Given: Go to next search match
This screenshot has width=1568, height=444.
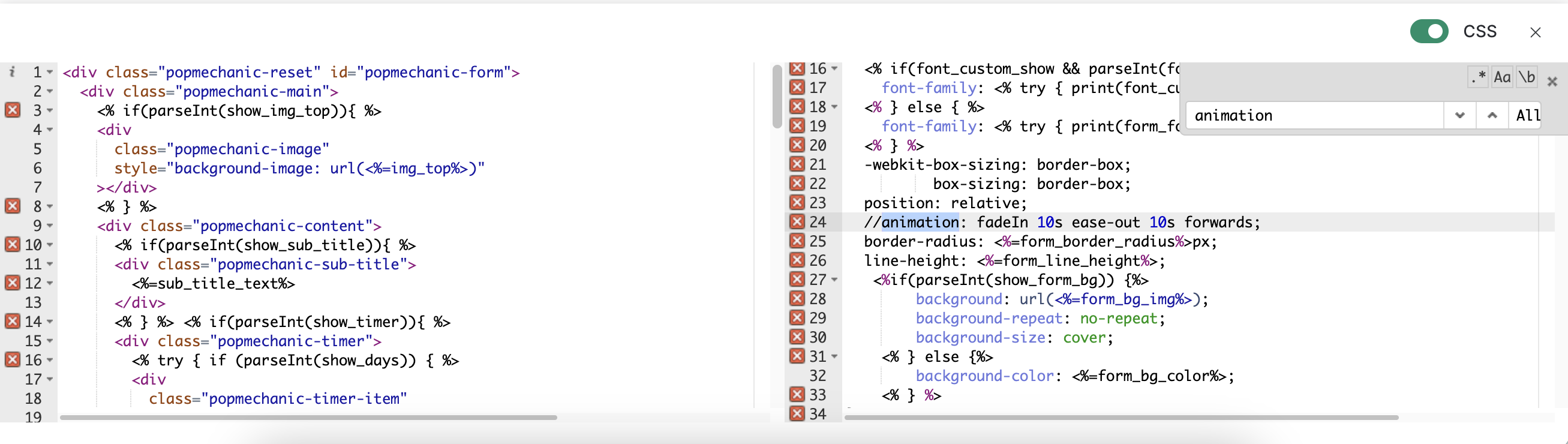Looking at the screenshot, I should point(1459,115).
